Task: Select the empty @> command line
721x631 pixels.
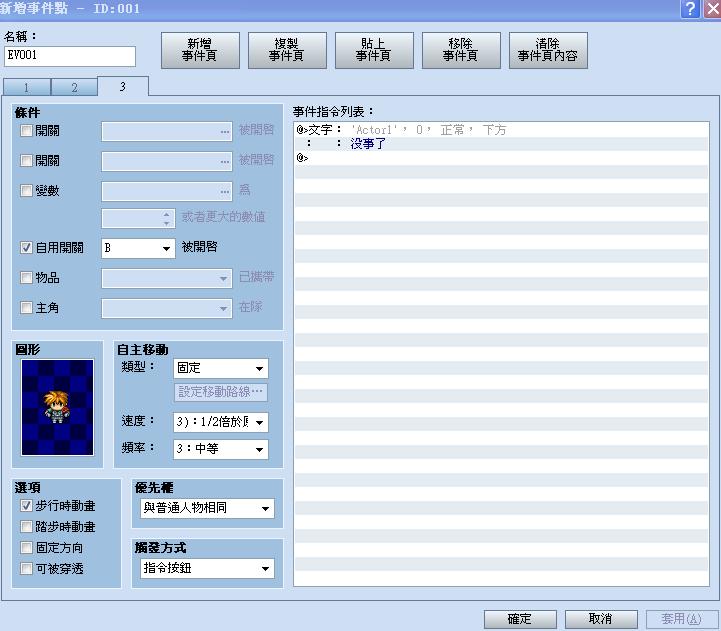Action: click(501, 158)
